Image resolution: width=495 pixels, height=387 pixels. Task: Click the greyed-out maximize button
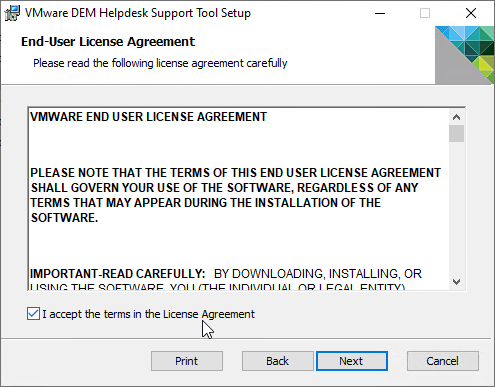click(425, 13)
